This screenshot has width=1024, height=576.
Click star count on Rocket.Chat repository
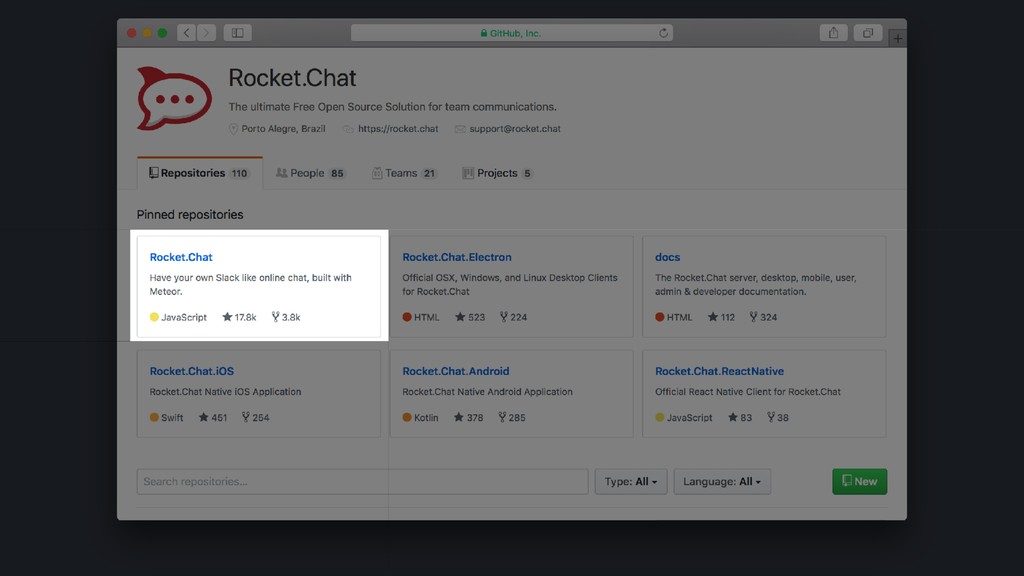239,317
